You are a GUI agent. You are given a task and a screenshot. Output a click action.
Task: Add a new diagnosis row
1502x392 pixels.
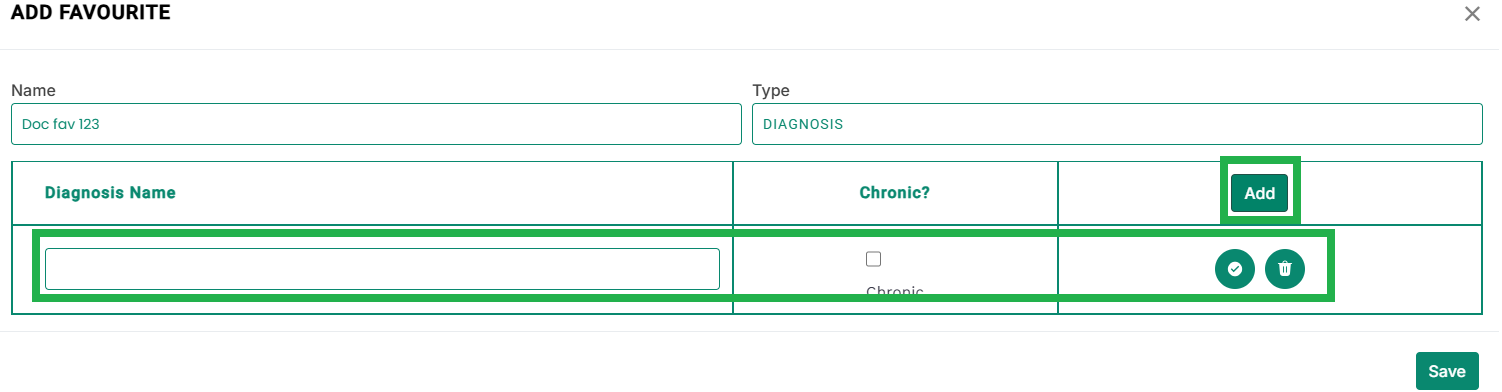[x=1259, y=193]
